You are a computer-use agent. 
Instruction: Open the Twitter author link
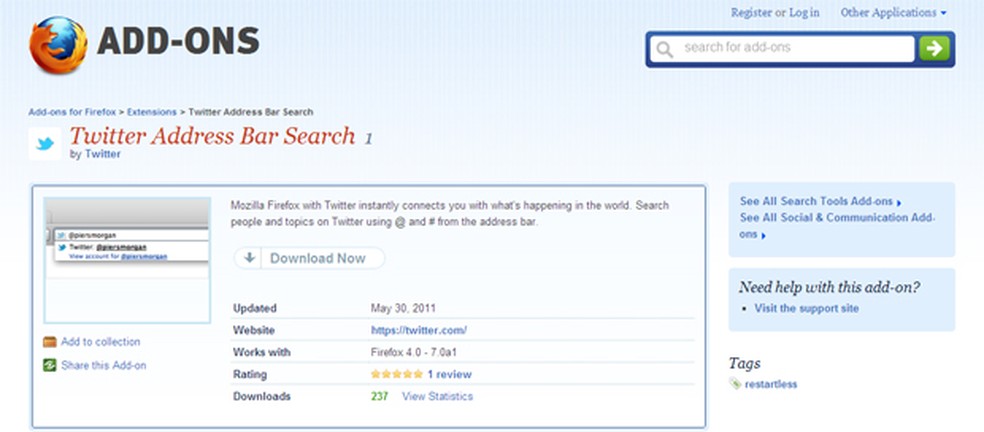coord(102,154)
